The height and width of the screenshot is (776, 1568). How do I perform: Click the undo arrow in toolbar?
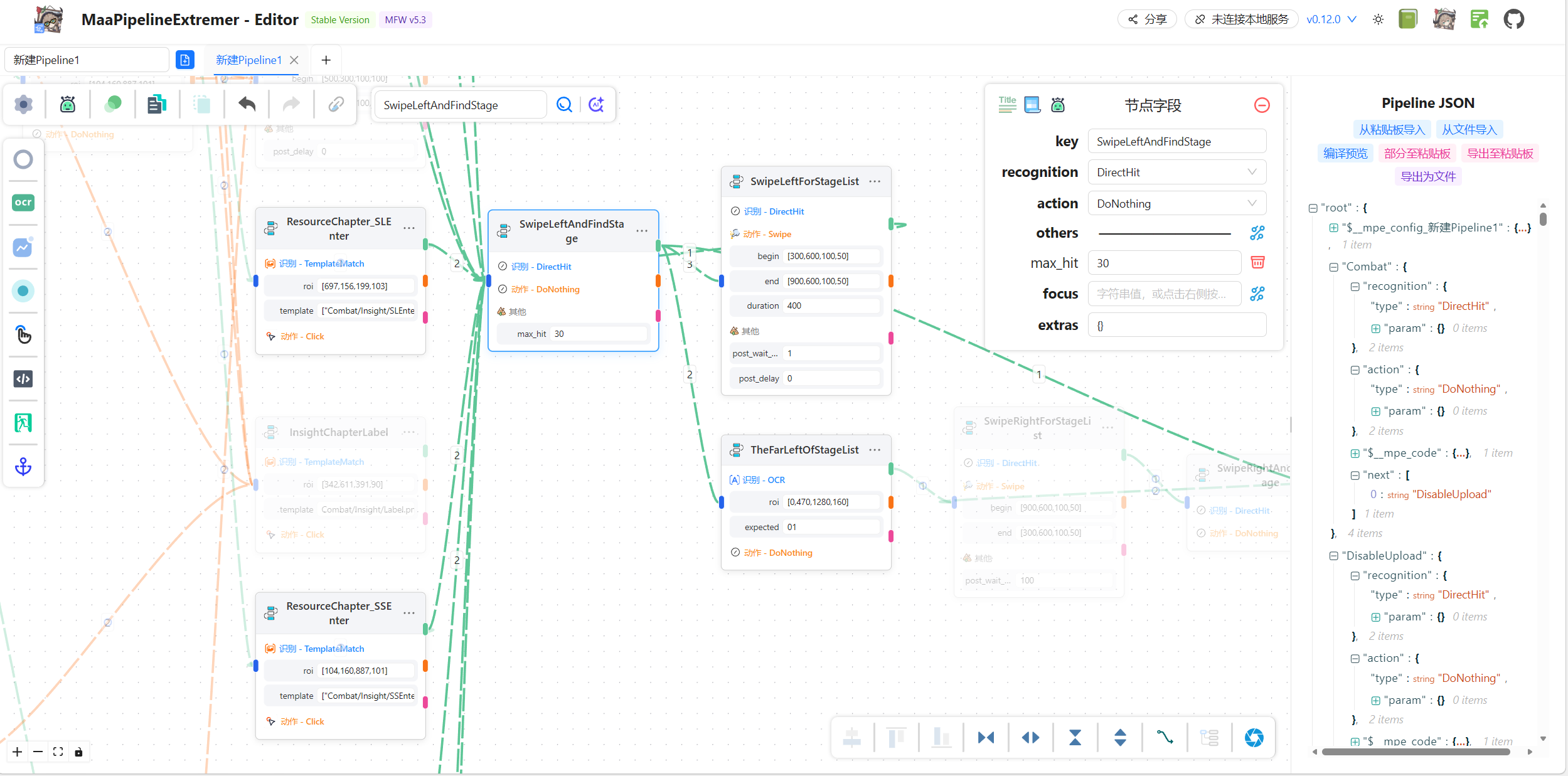pyautogui.click(x=247, y=104)
